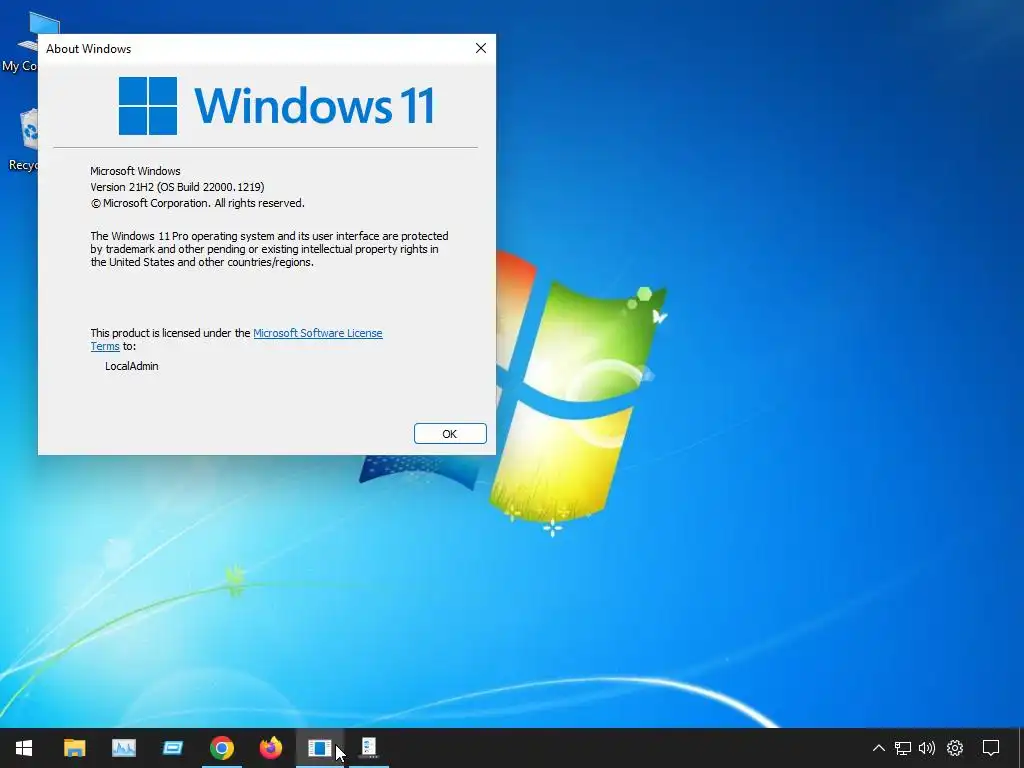Show hidden tray icons chevron
1024x768 pixels.
click(x=879, y=748)
